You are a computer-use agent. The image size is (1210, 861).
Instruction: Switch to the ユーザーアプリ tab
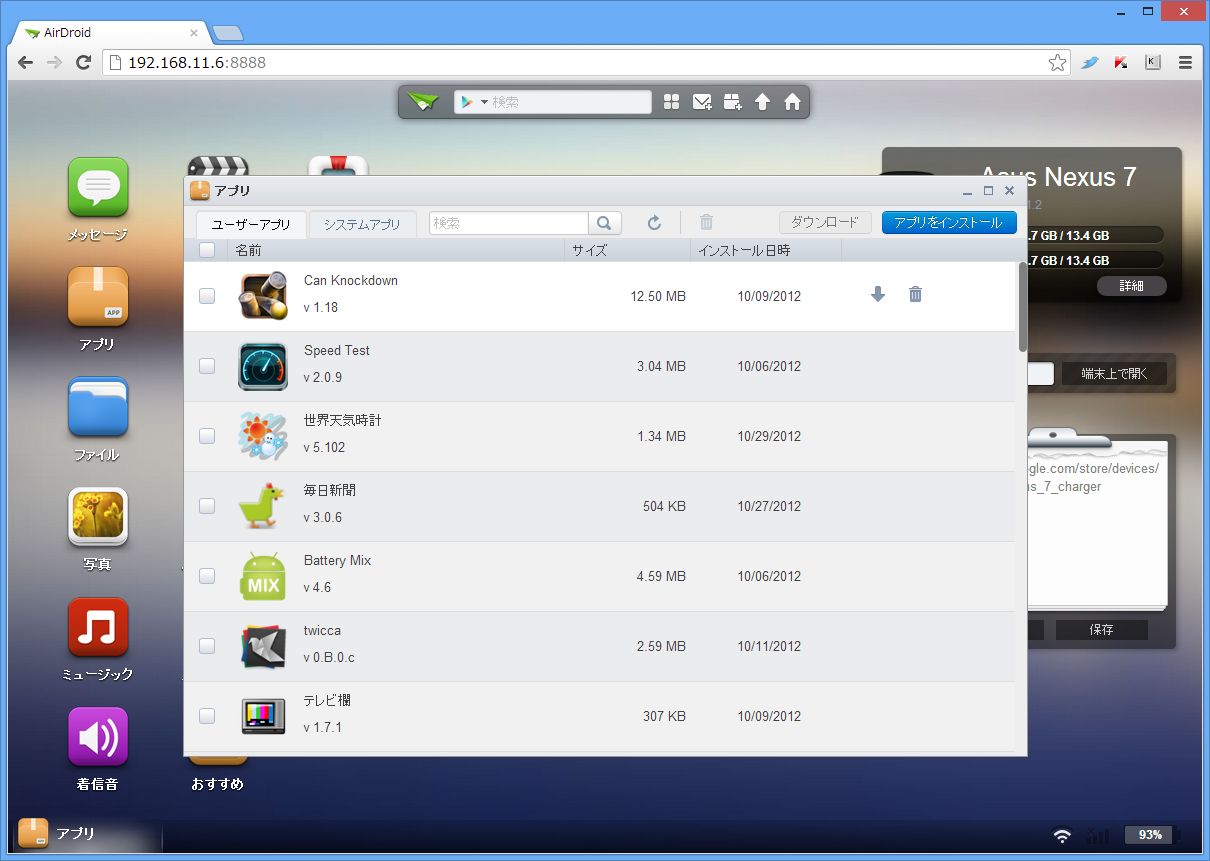coord(251,224)
